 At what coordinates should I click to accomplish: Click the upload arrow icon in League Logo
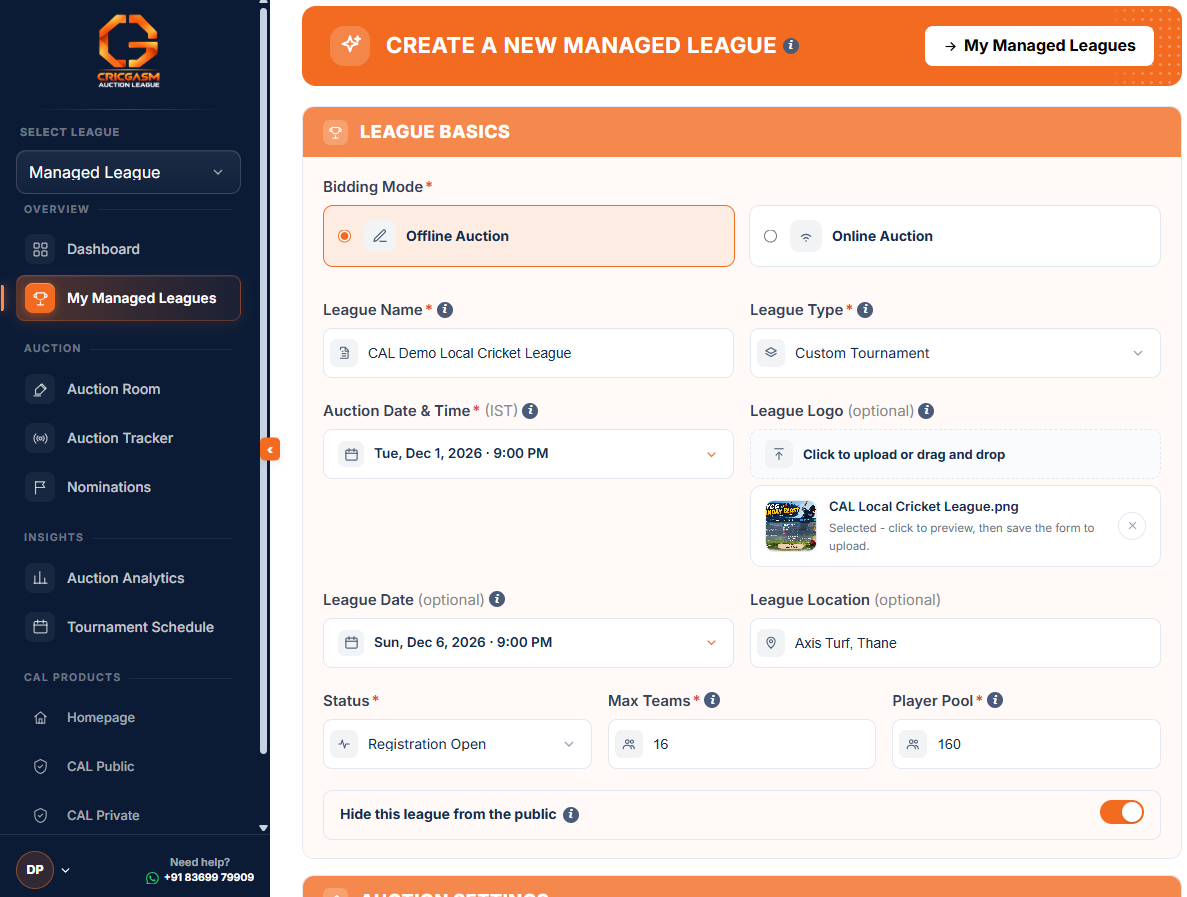[x=779, y=454]
